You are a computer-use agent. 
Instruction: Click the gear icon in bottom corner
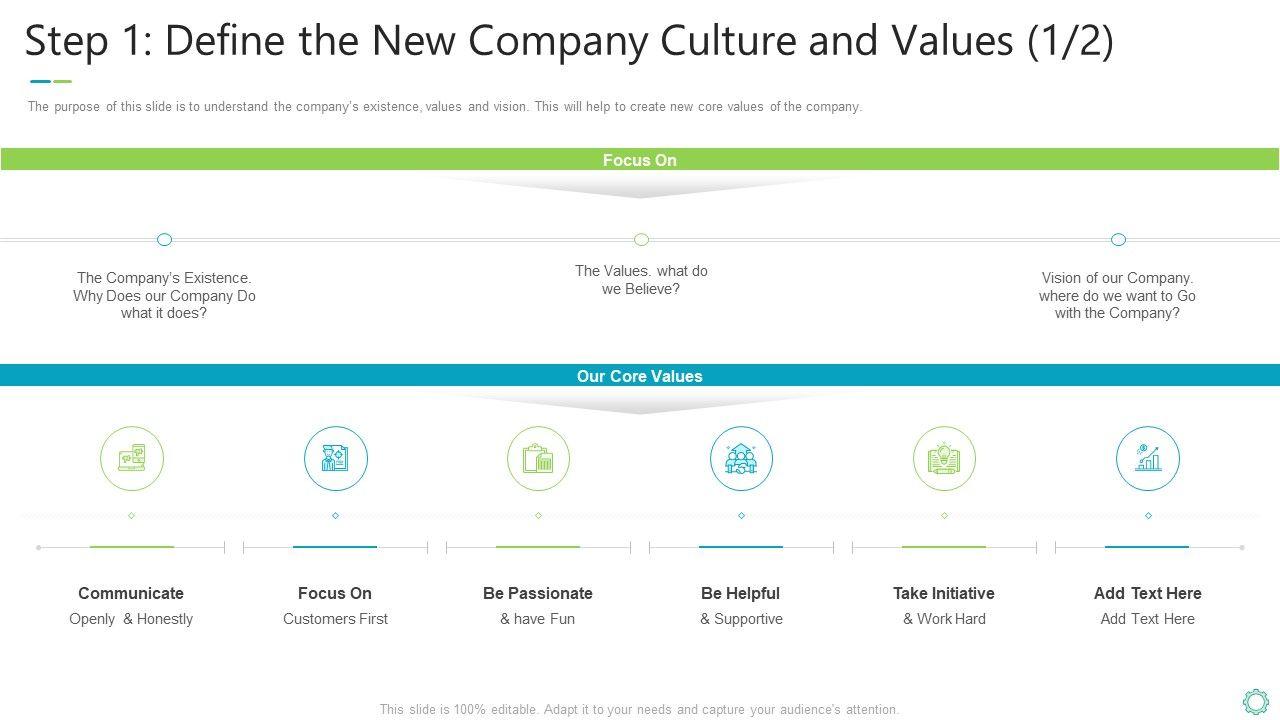coord(1255,701)
